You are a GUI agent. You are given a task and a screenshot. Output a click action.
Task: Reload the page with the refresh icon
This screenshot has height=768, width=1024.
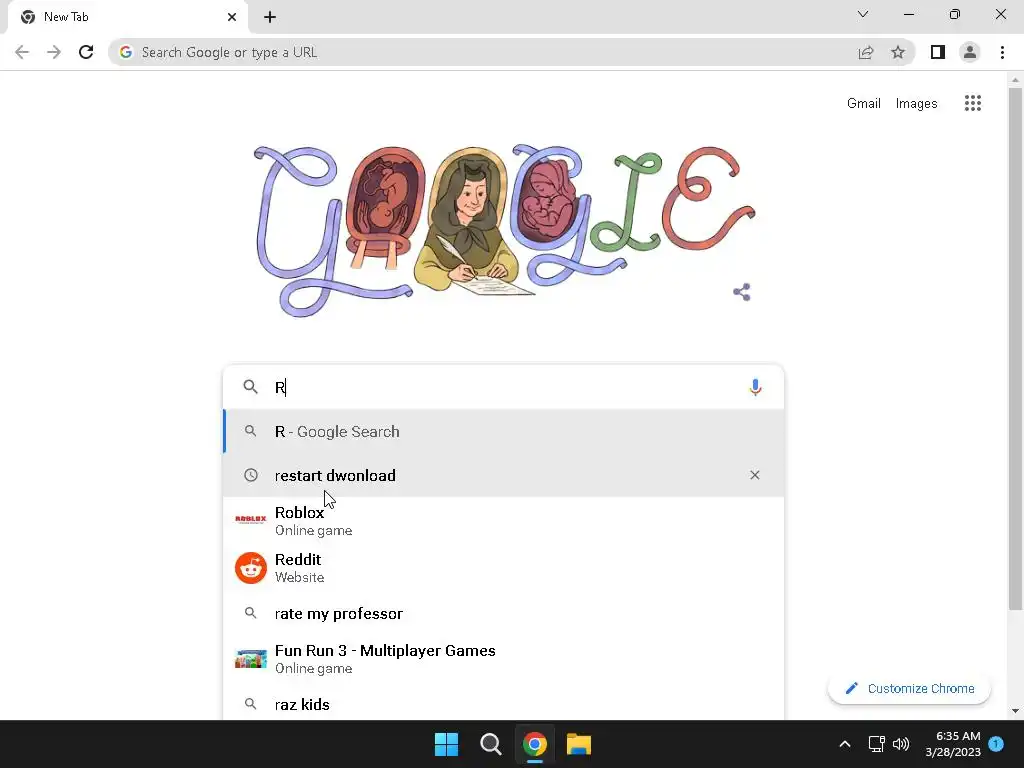click(x=86, y=52)
